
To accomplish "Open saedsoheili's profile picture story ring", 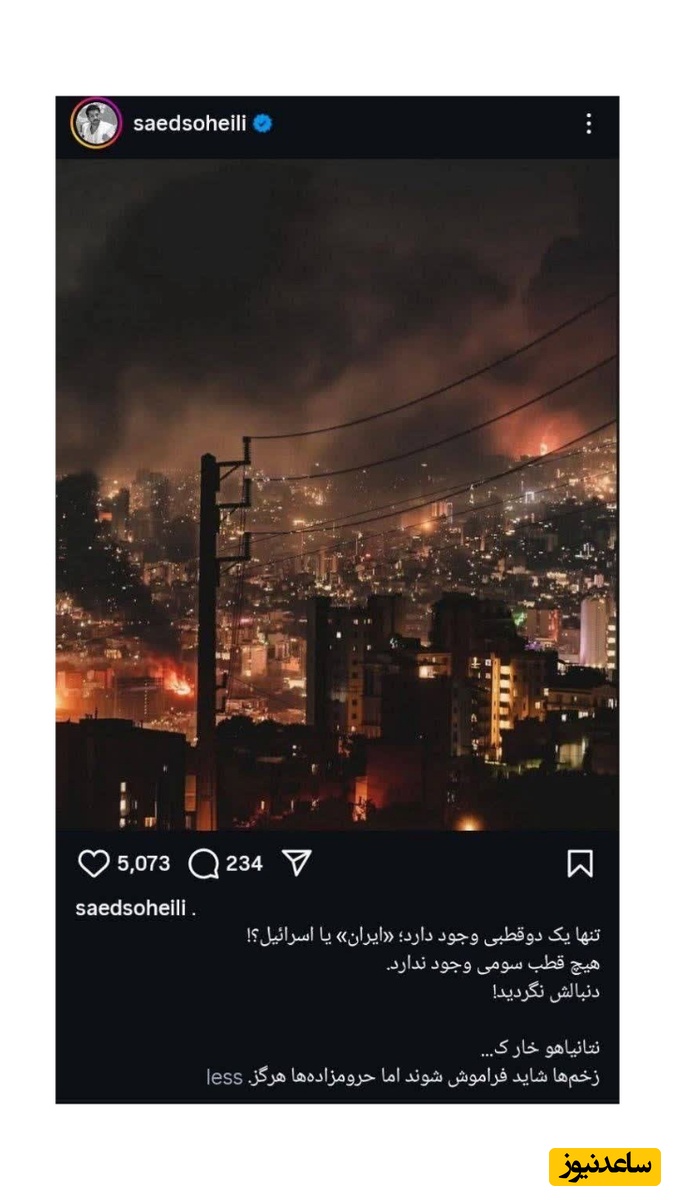I will click(96, 123).
